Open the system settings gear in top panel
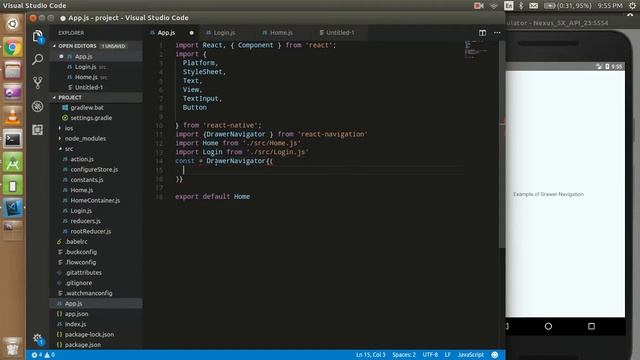Viewport: 640px width, 360px height. click(632, 6)
